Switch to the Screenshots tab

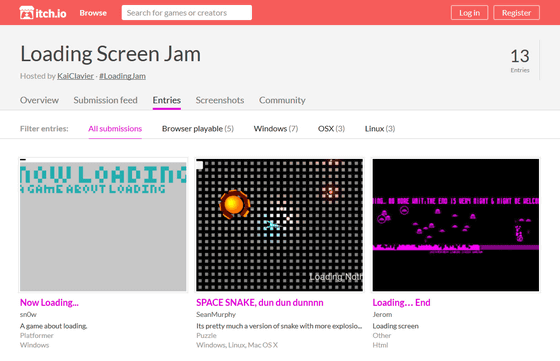[x=220, y=100]
